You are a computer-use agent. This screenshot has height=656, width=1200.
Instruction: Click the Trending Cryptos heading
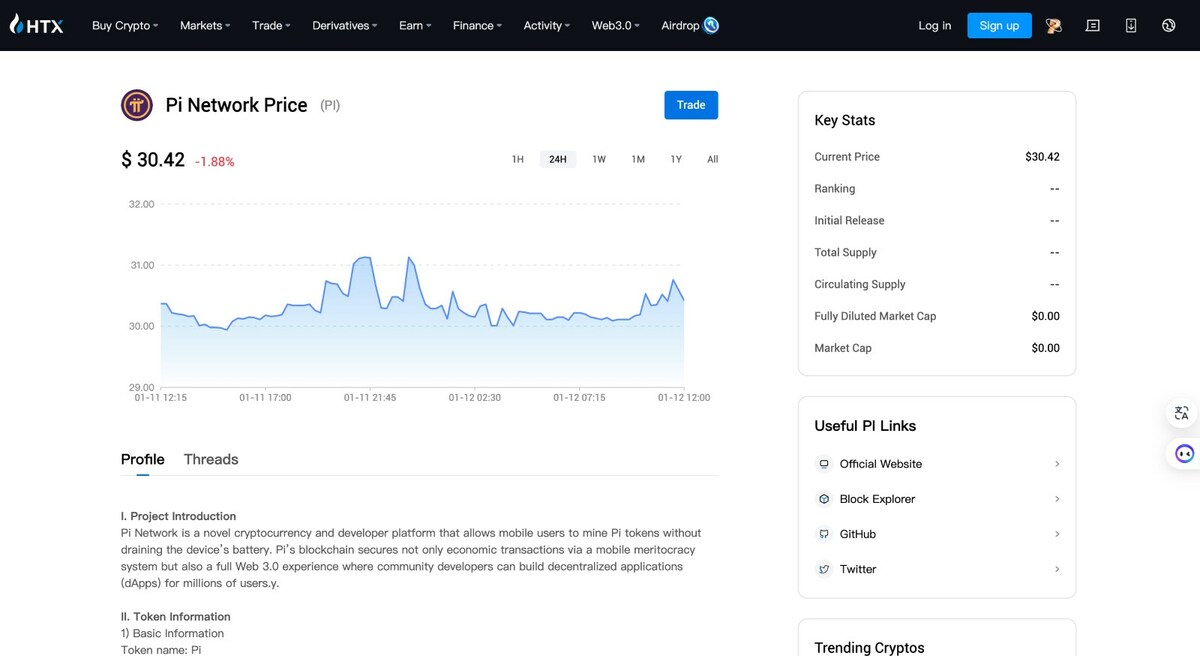click(870, 647)
